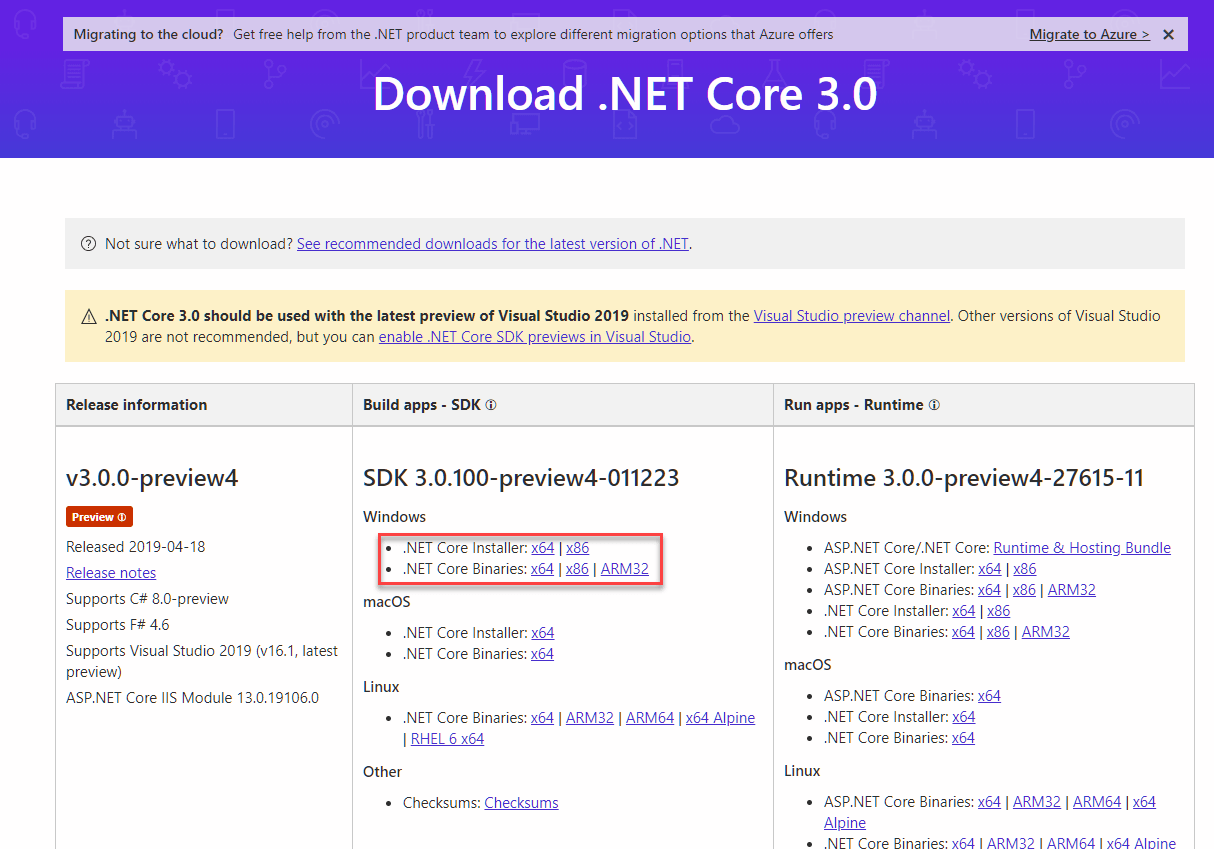Select the Supports C# 8.0-preview text

147,599
